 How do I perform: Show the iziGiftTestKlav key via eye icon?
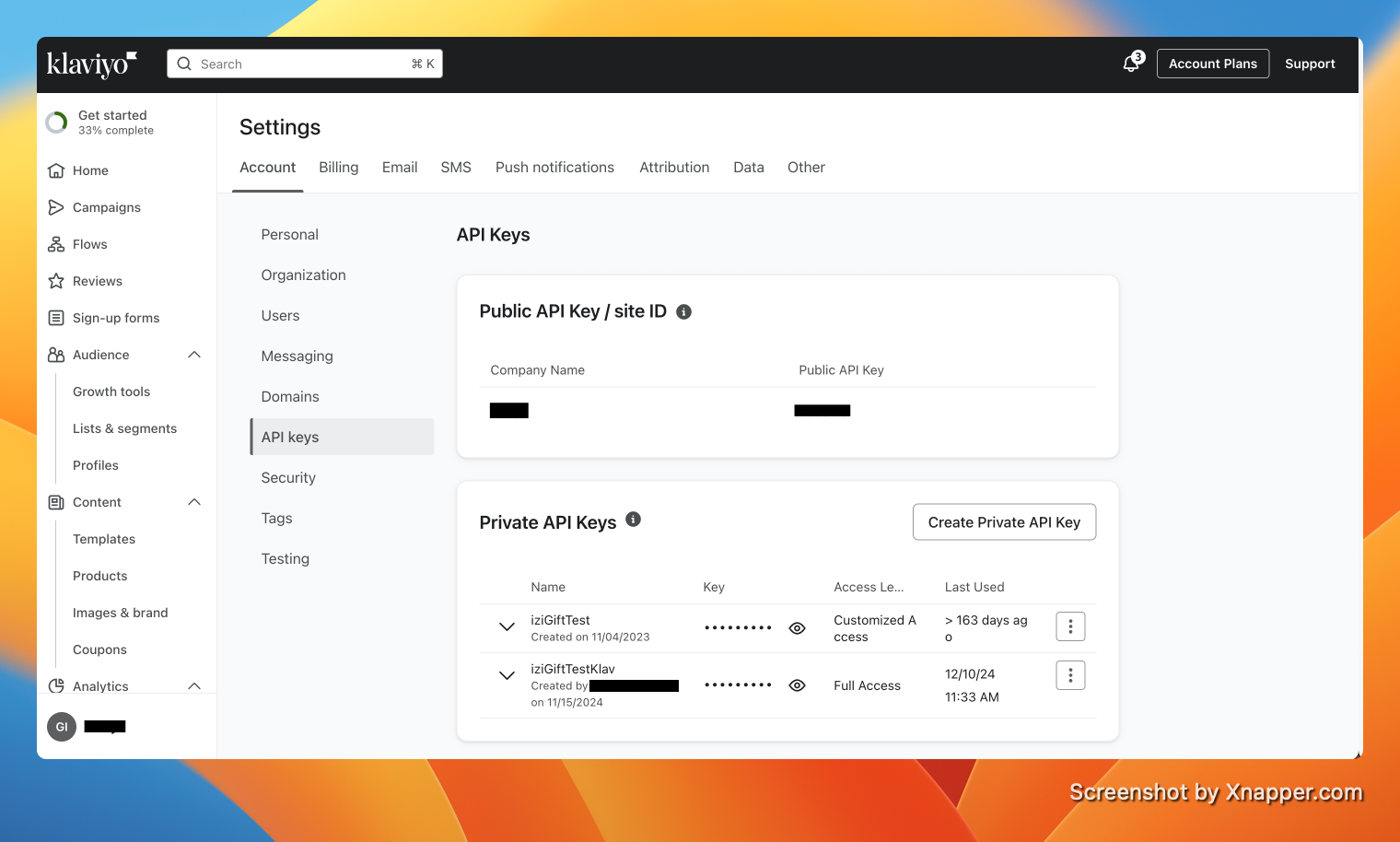[798, 685]
